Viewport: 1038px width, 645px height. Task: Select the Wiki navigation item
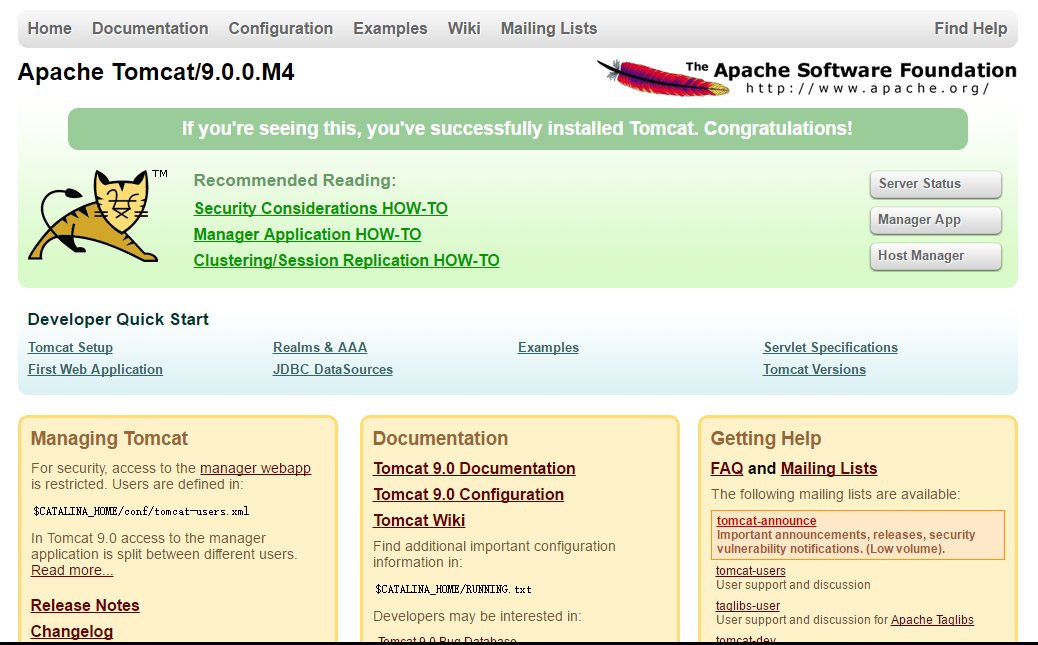(x=464, y=28)
